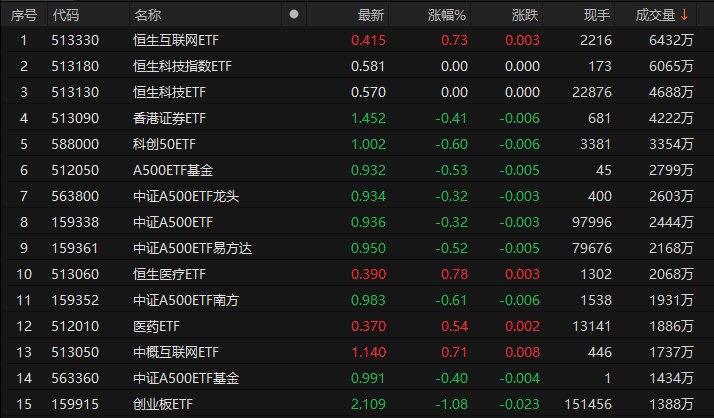This screenshot has width=714, height=418.
Task: Click latest price 0.581
Action: [368, 66]
